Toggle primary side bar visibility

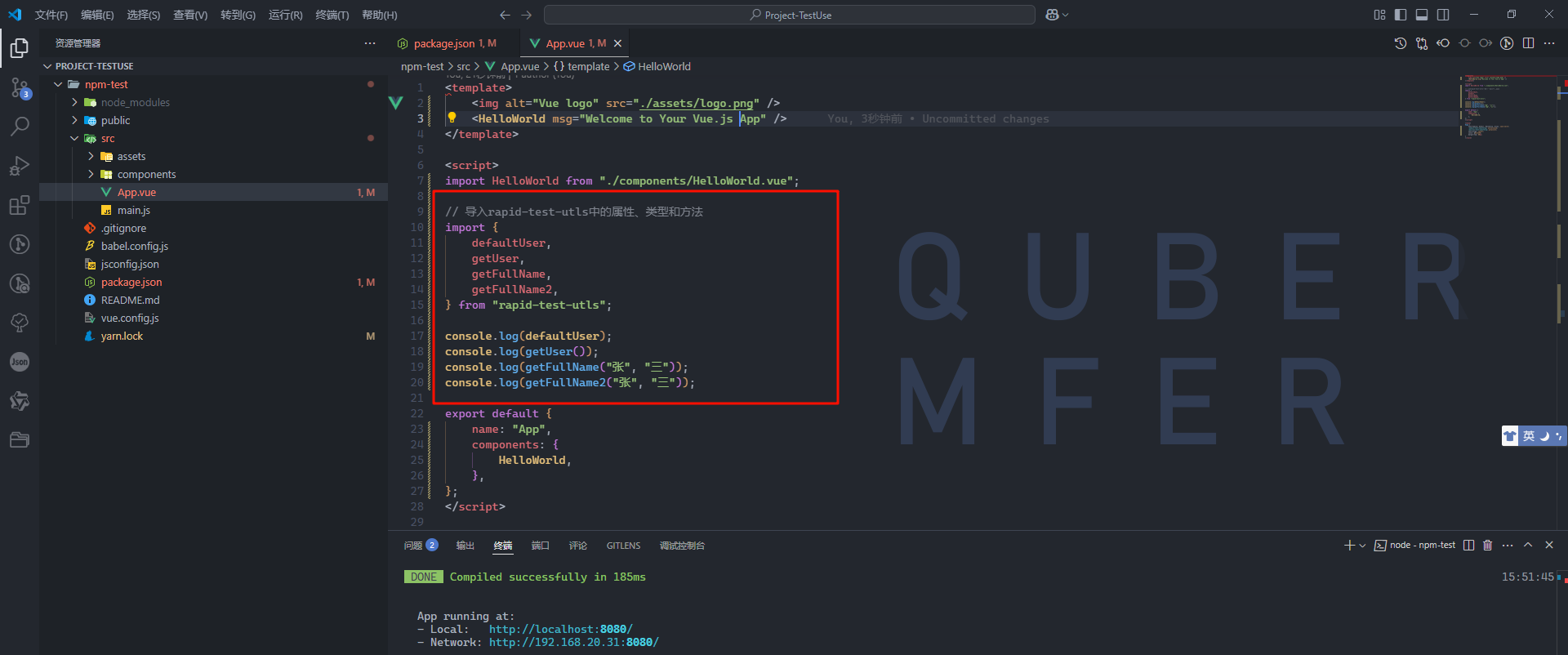pyautogui.click(x=1401, y=15)
